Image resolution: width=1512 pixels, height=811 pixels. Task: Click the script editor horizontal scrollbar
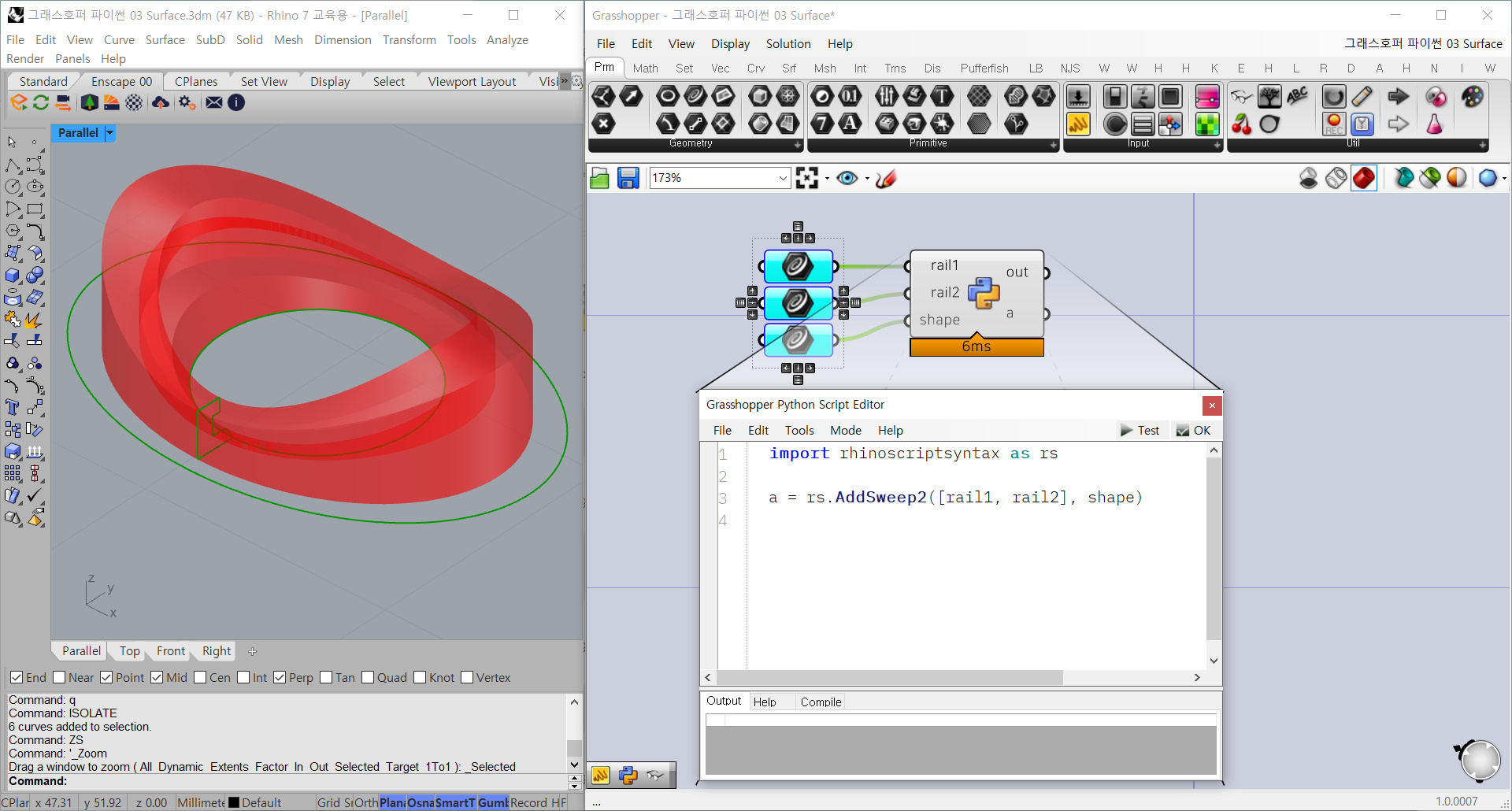(x=889, y=678)
